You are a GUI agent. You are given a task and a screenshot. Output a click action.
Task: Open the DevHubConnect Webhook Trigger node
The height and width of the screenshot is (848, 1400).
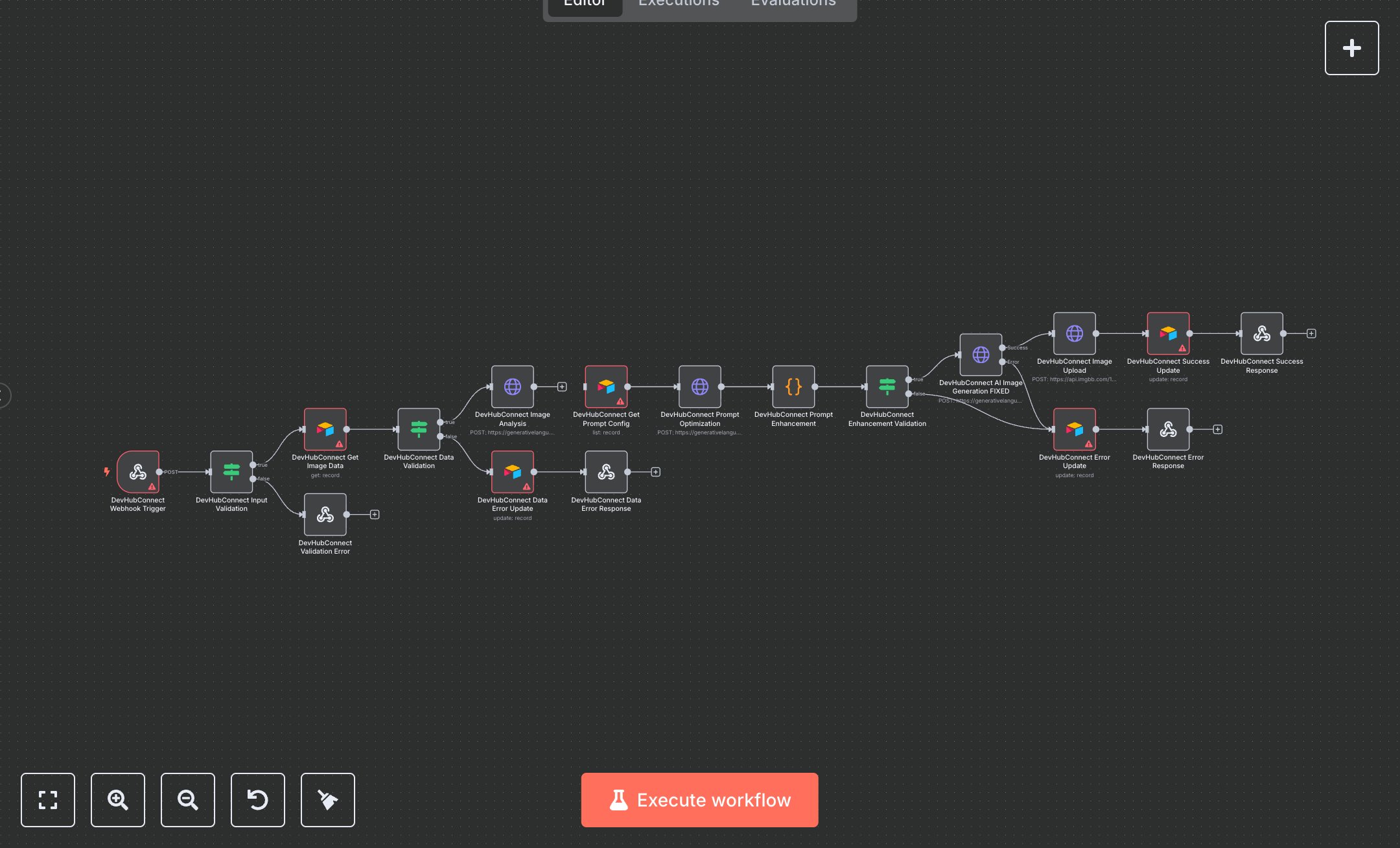(138, 473)
